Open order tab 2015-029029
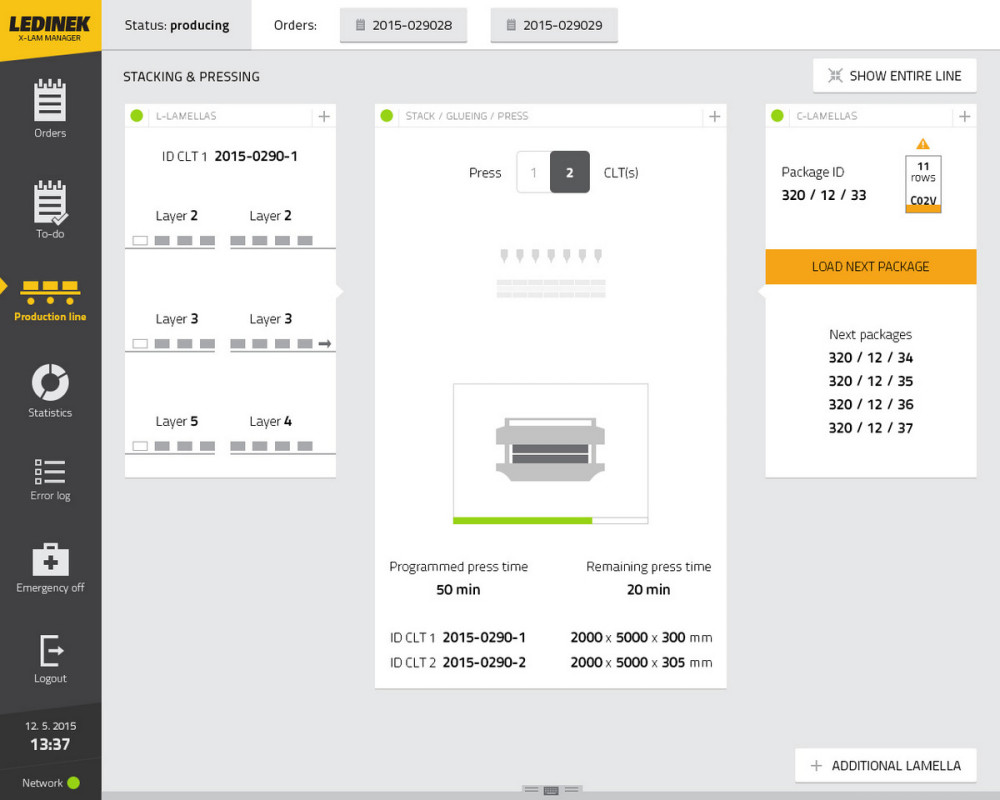The height and width of the screenshot is (800, 1000). point(554,25)
